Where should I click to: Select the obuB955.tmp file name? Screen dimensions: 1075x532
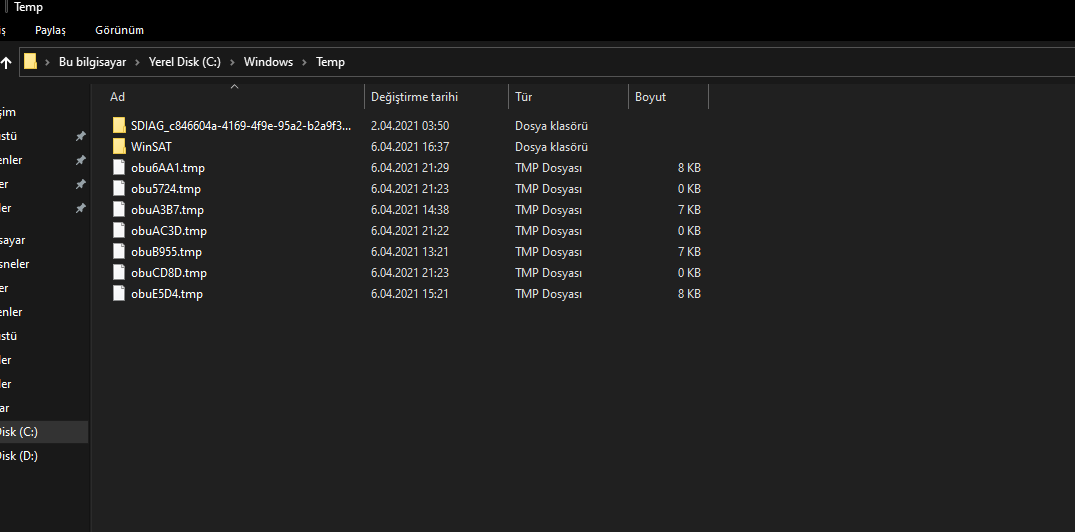tap(166, 252)
